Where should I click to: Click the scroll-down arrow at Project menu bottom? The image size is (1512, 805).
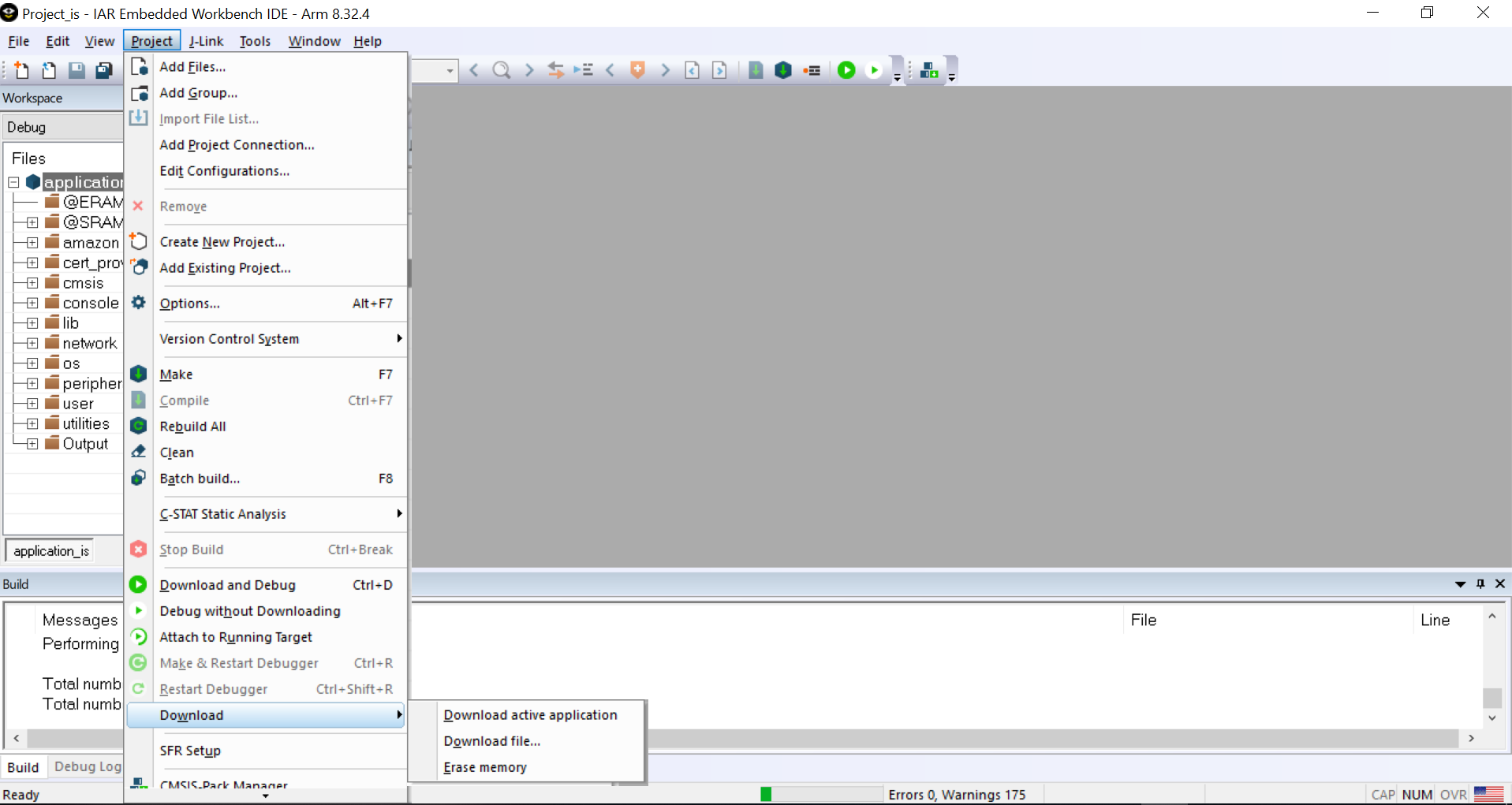pos(266,796)
